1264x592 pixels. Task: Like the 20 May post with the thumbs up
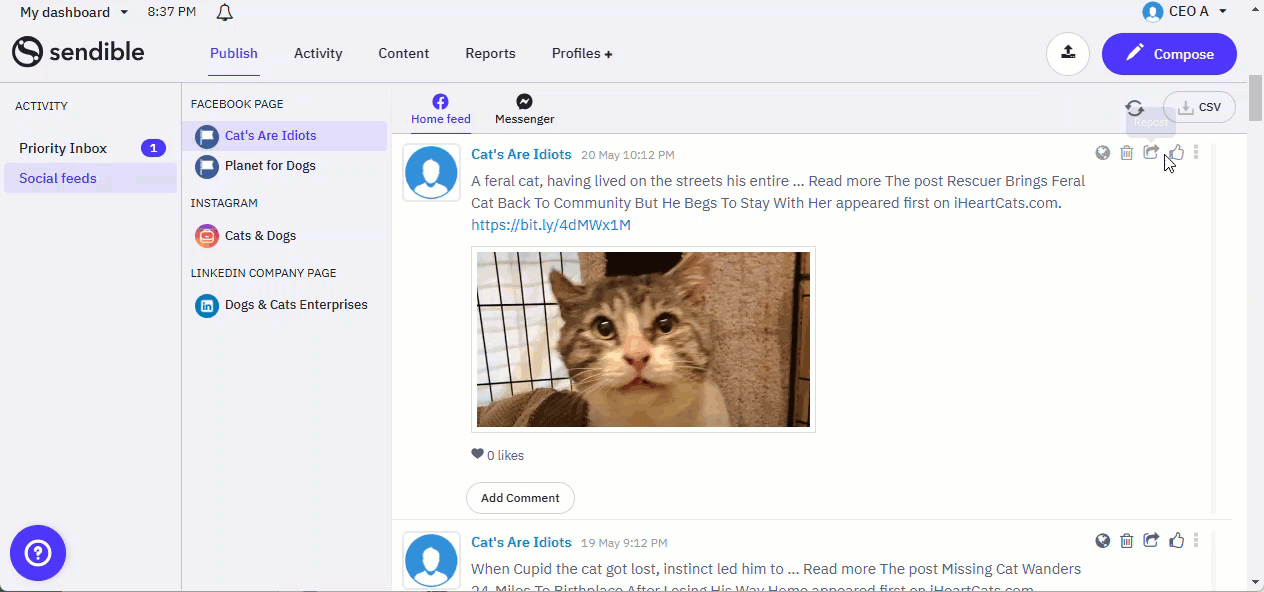1177,153
